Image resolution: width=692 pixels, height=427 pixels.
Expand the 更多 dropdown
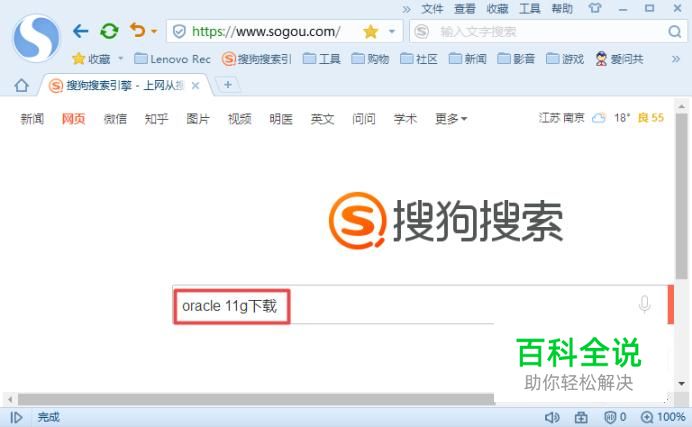[x=451, y=119]
